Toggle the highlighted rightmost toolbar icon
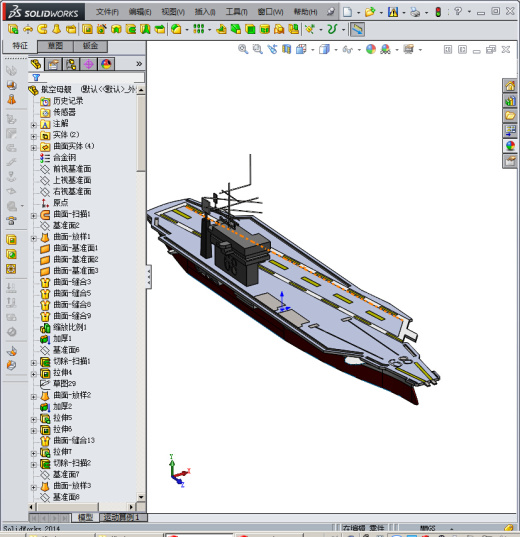The height and width of the screenshot is (537, 520). pos(357,29)
